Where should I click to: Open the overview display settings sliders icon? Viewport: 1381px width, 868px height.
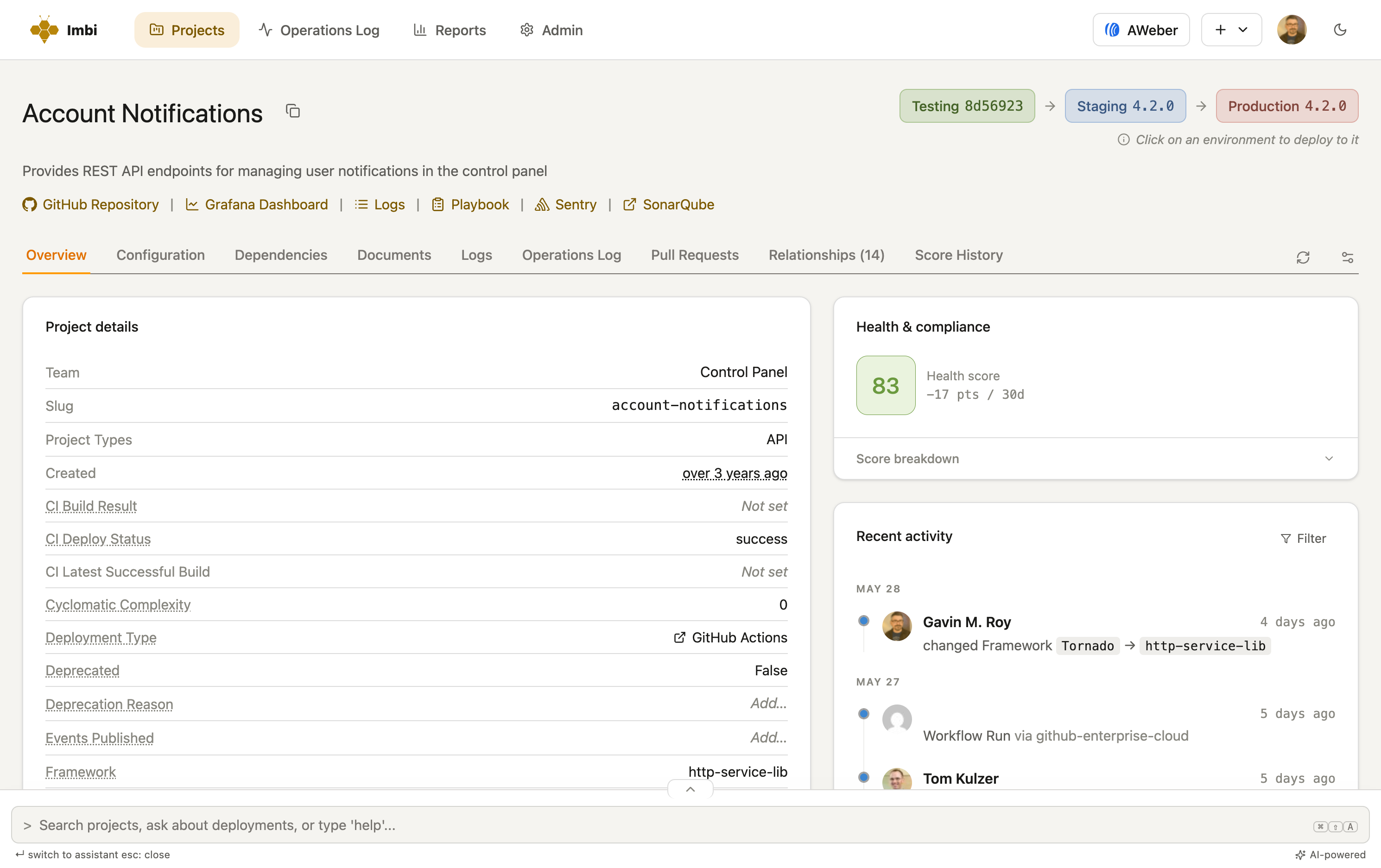point(1347,258)
